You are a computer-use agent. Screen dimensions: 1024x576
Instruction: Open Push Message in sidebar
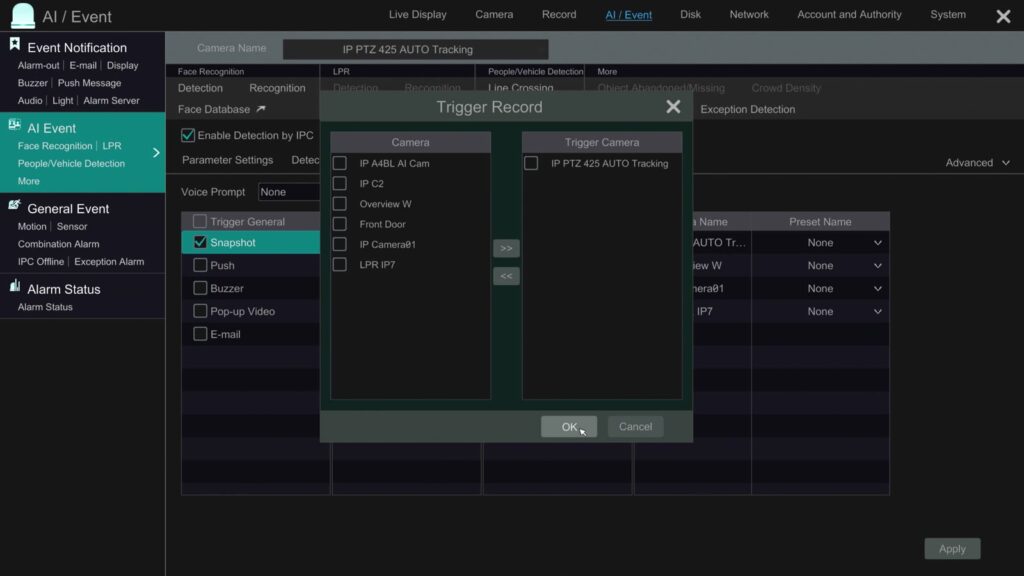89,83
